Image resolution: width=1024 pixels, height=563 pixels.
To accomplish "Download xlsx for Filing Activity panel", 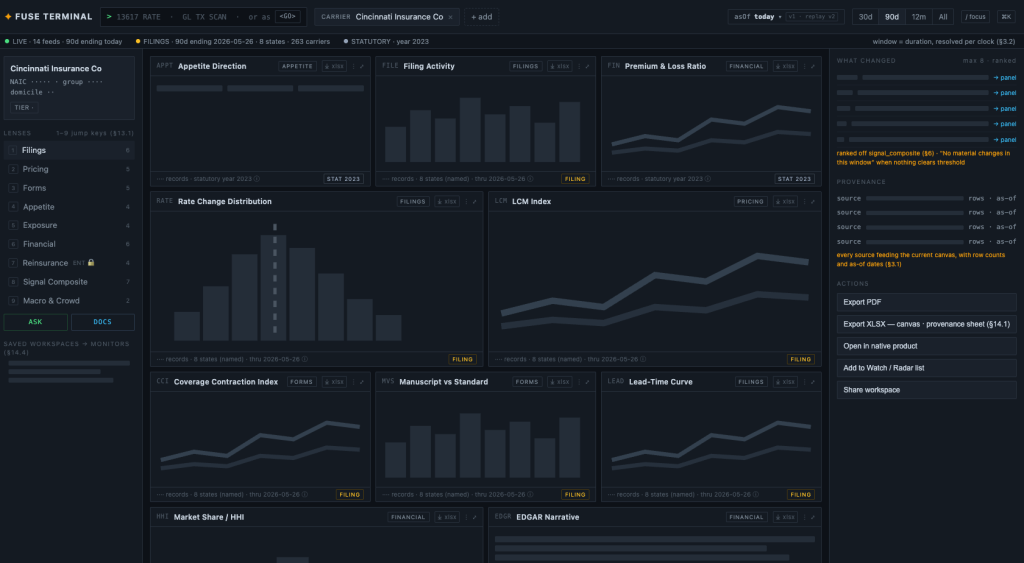I will click(559, 66).
